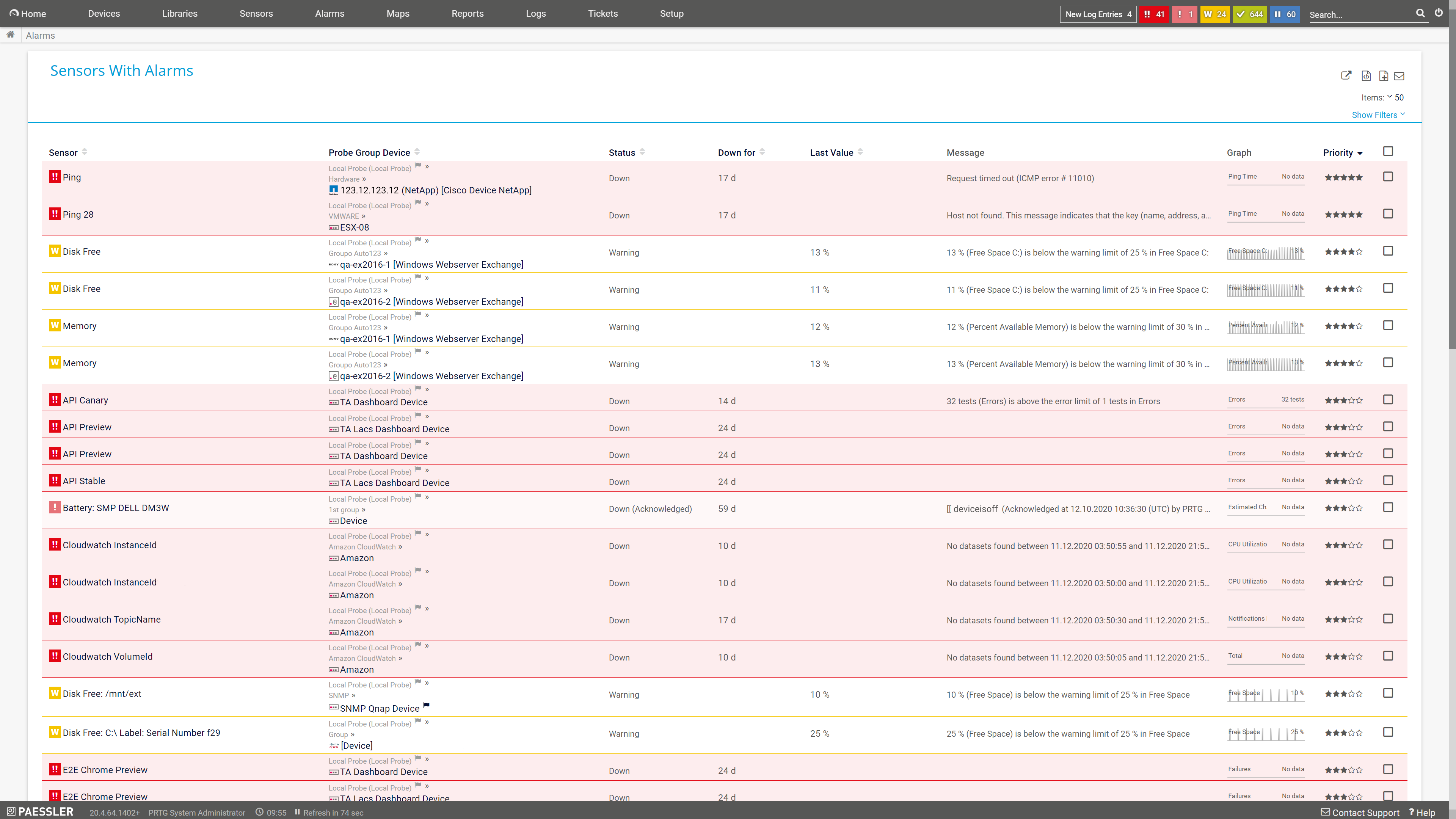
Task: Select all sensors via the header checkbox
Action: click(x=1388, y=151)
